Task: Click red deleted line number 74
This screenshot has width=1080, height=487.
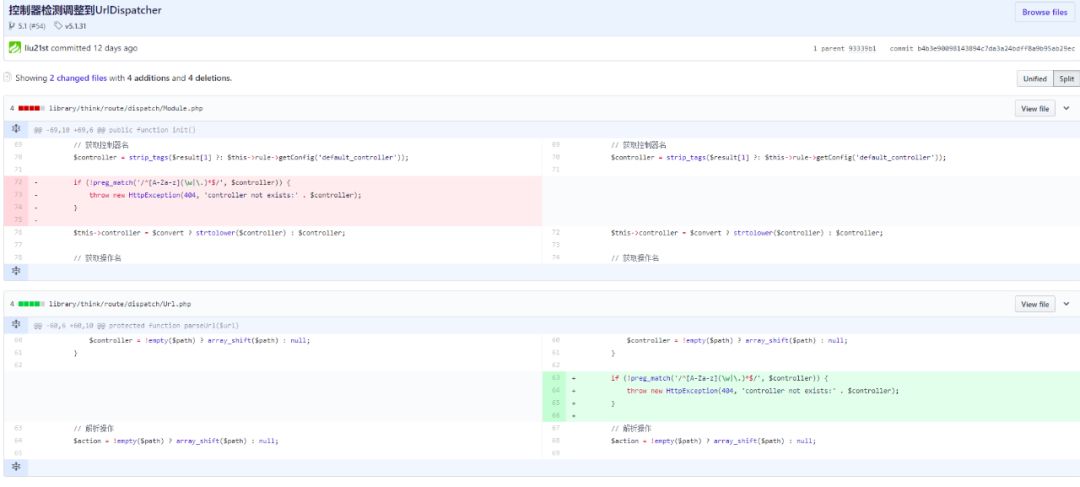Action: (x=18, y=207)
